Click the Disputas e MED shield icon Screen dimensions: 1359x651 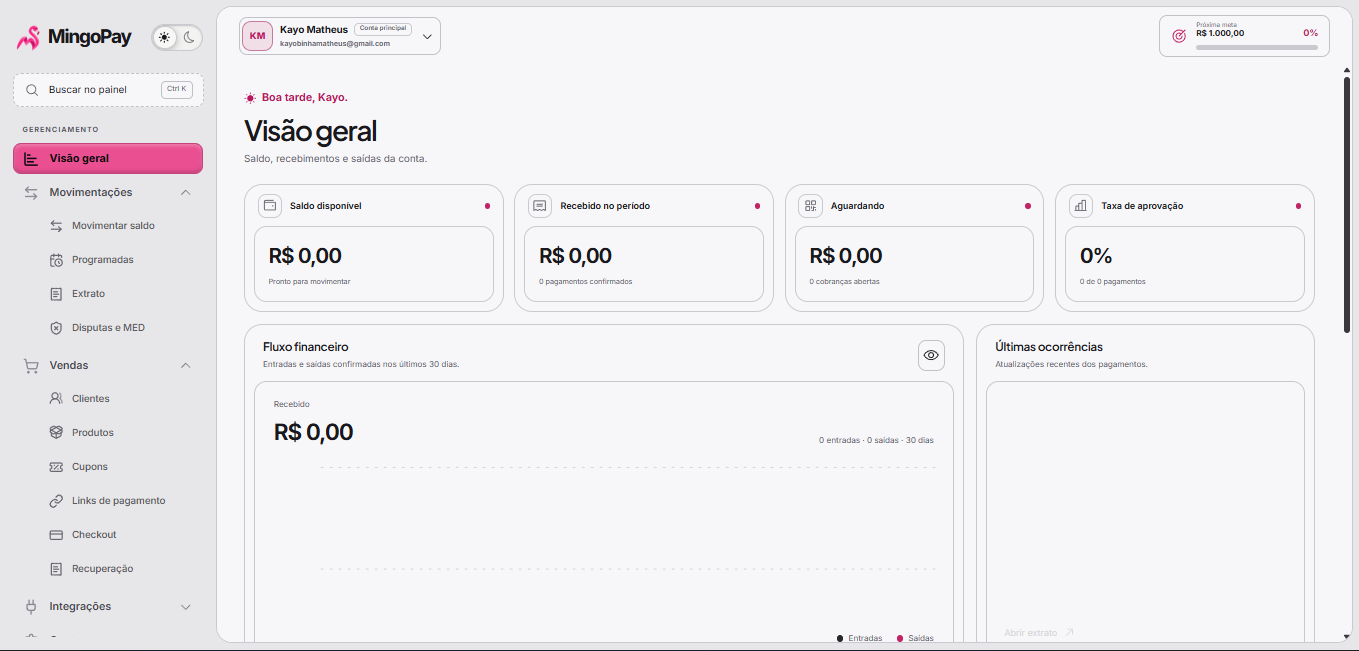[x=56, y=328]
